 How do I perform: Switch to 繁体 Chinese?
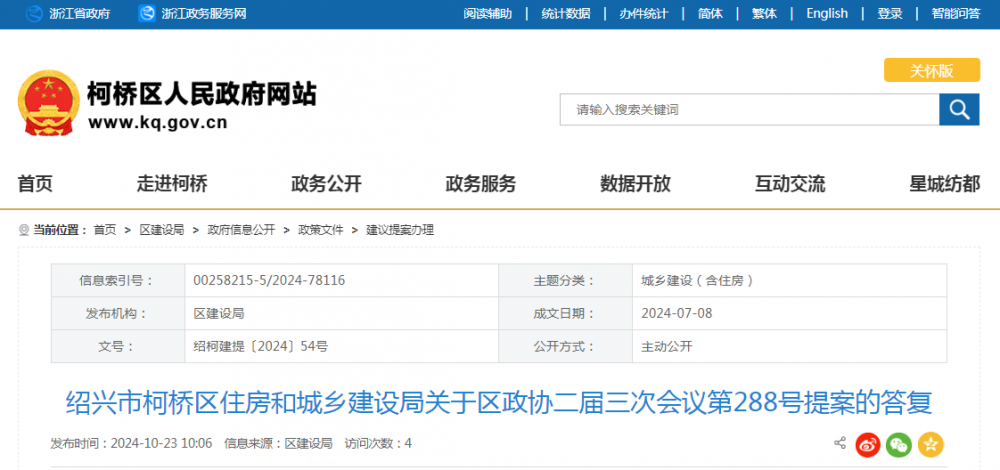coord(764,13)
